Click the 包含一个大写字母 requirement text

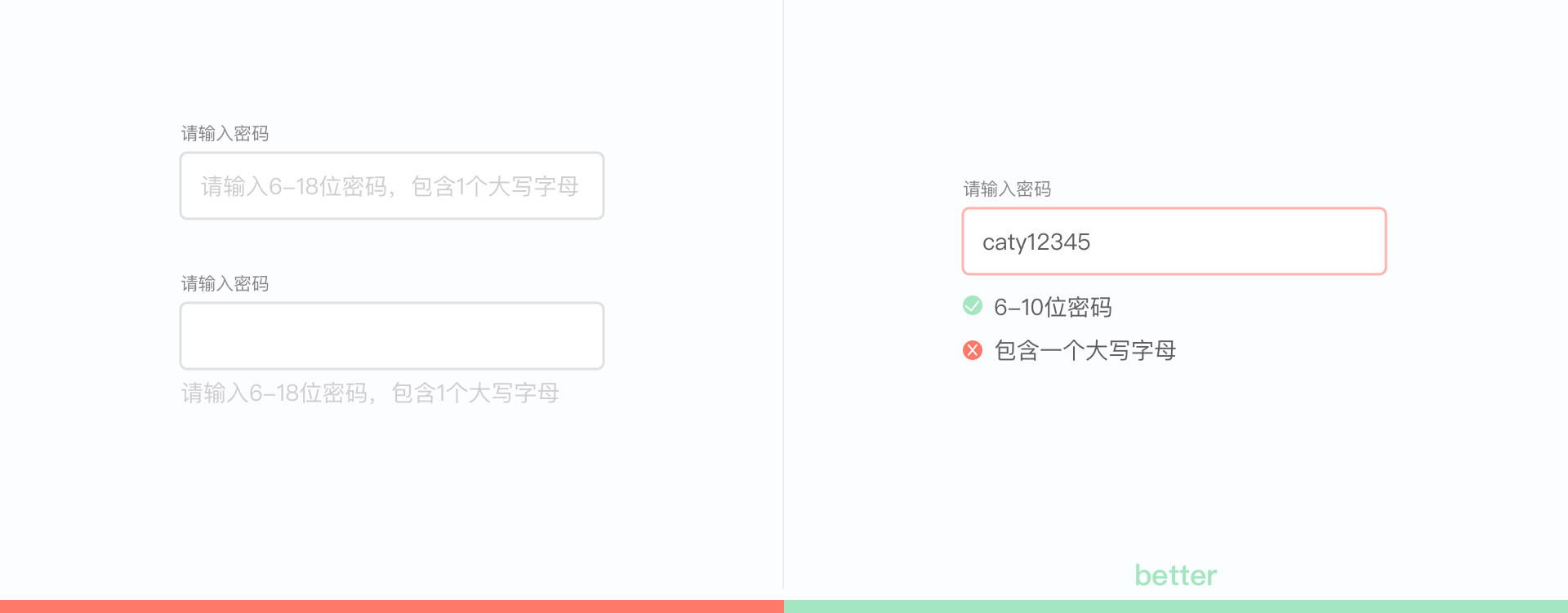pyautogui.click(x=1085, y=351)
